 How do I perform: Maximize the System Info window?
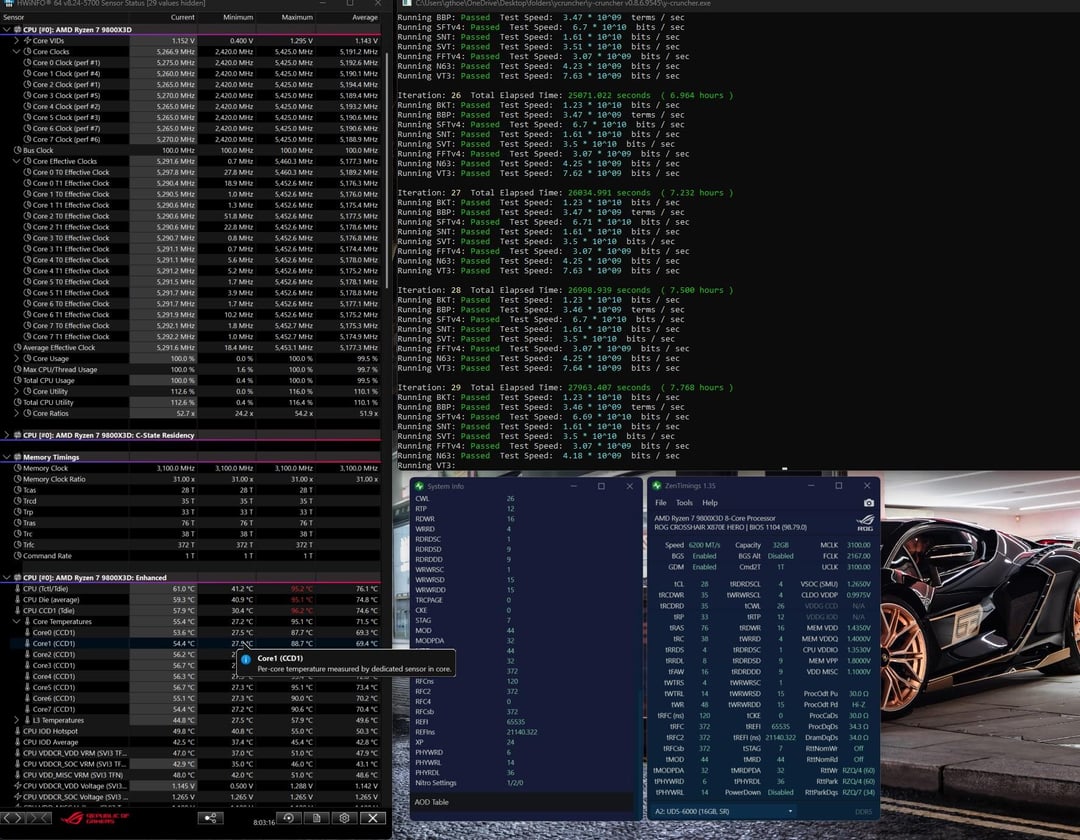pos(601,486)
